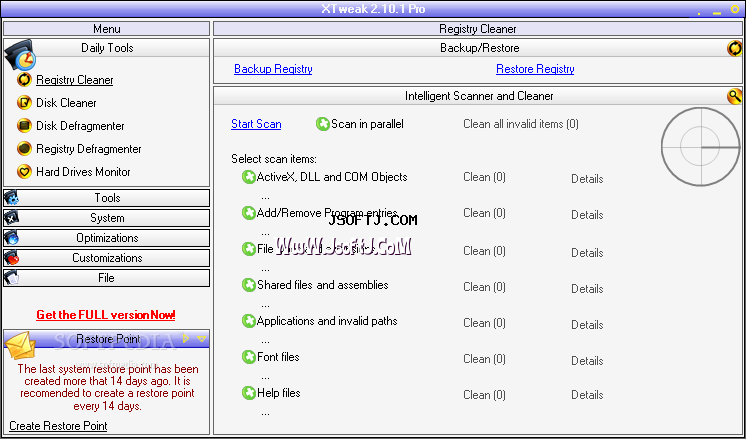Click the Disk Cleaner icon
Screen dimensions: 746x439
pos(24,102)
